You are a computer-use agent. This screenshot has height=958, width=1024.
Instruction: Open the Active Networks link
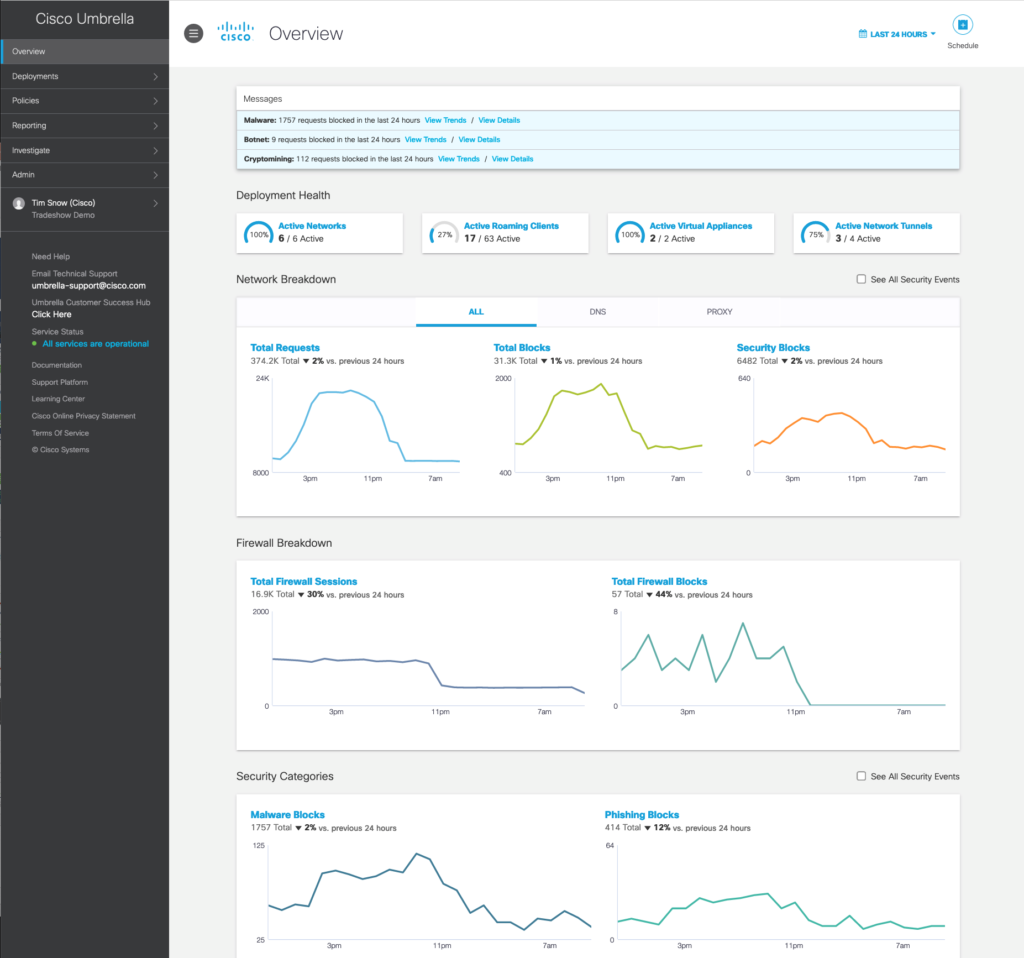tap(312, 226)
